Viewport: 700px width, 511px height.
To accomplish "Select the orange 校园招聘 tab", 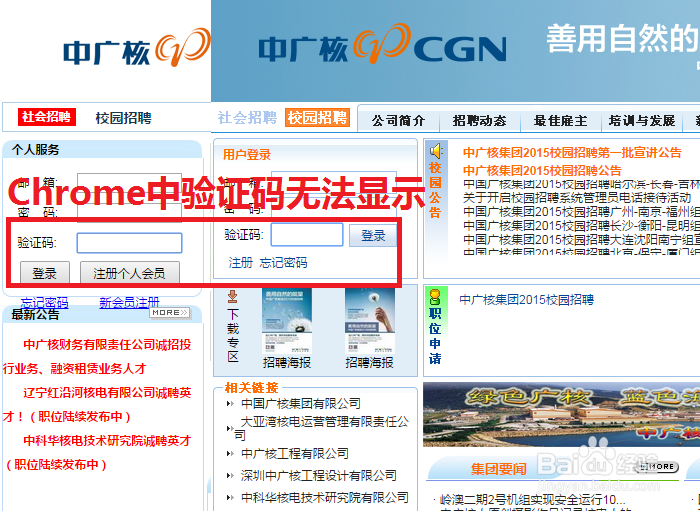I will pos(317,118).
